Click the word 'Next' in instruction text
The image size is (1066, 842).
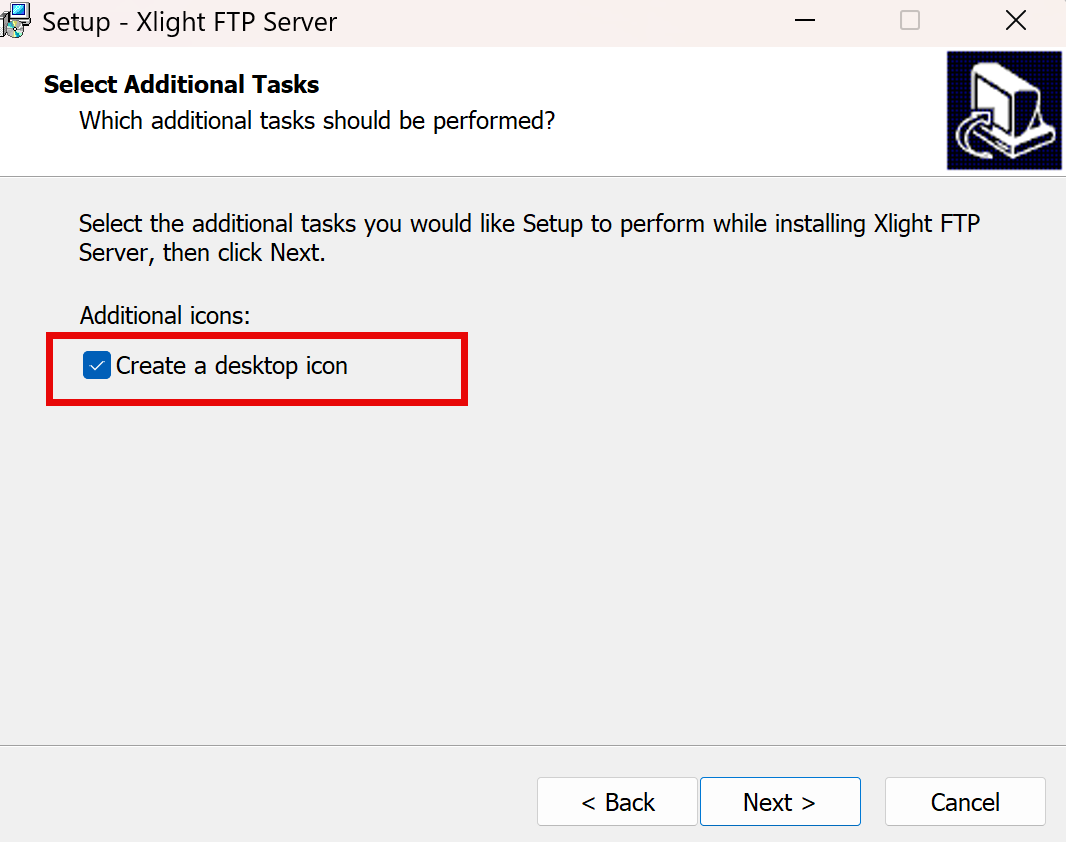click(295, 253)
